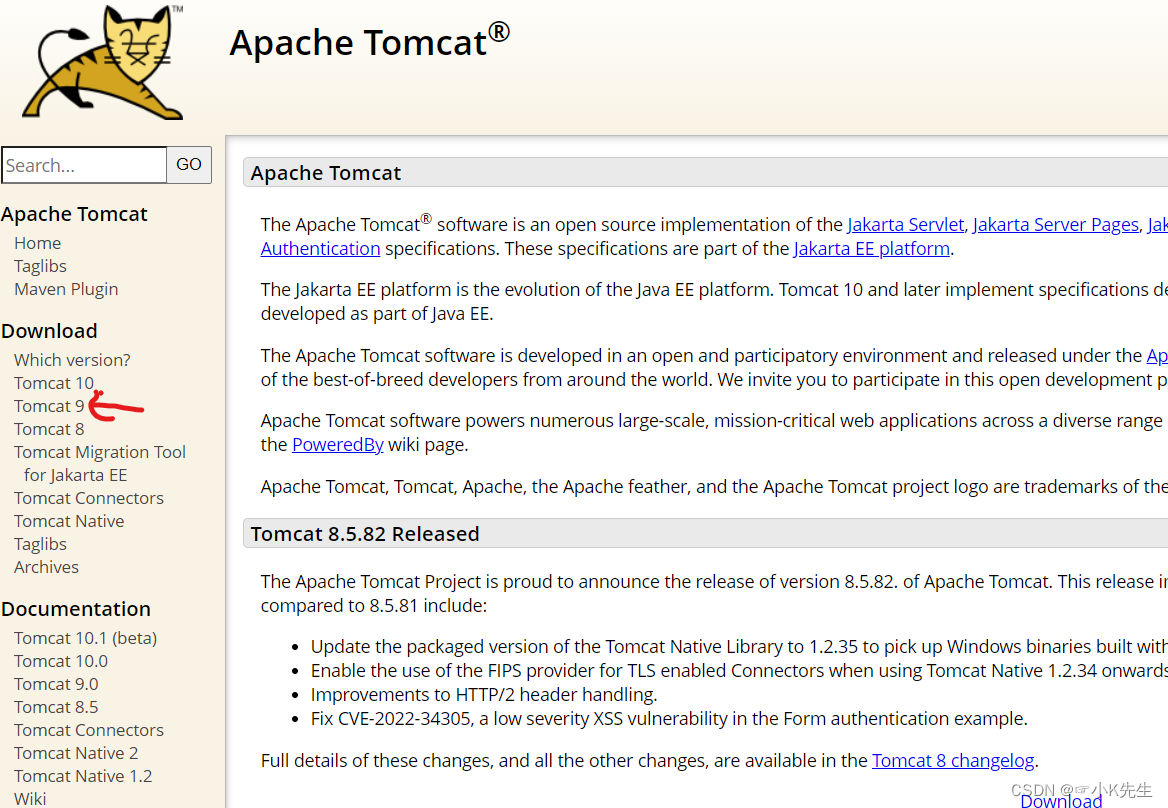
Task: Open Taglibs under Download section
Action: (x=40, y=544)
